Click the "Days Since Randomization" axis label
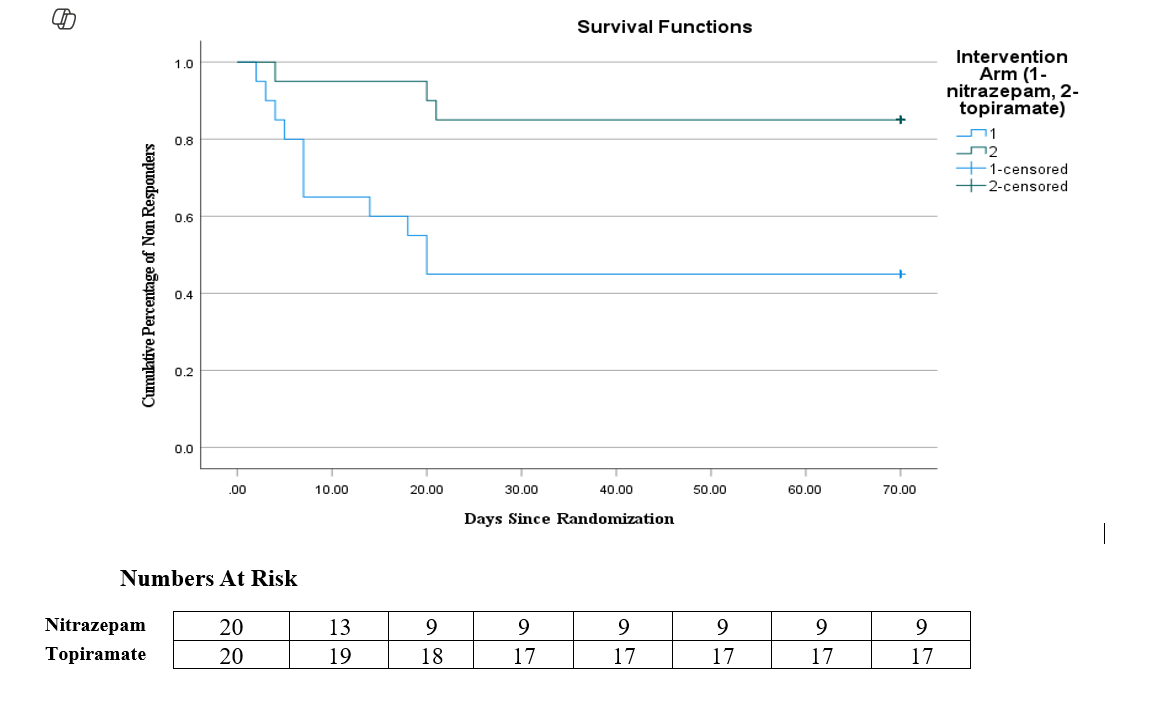The height and width of the screenshot is (705, 1149). 568,519
